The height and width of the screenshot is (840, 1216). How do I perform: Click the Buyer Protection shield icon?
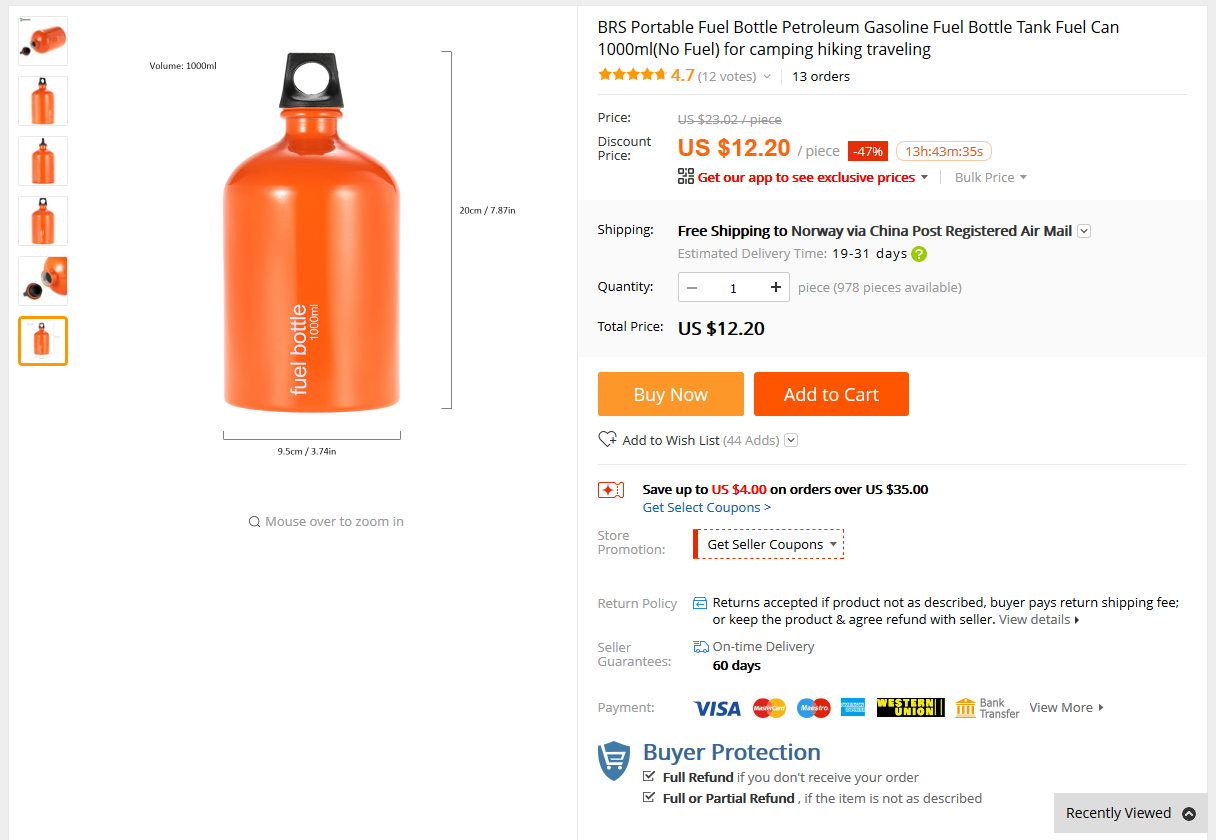[x=614, y=760]
